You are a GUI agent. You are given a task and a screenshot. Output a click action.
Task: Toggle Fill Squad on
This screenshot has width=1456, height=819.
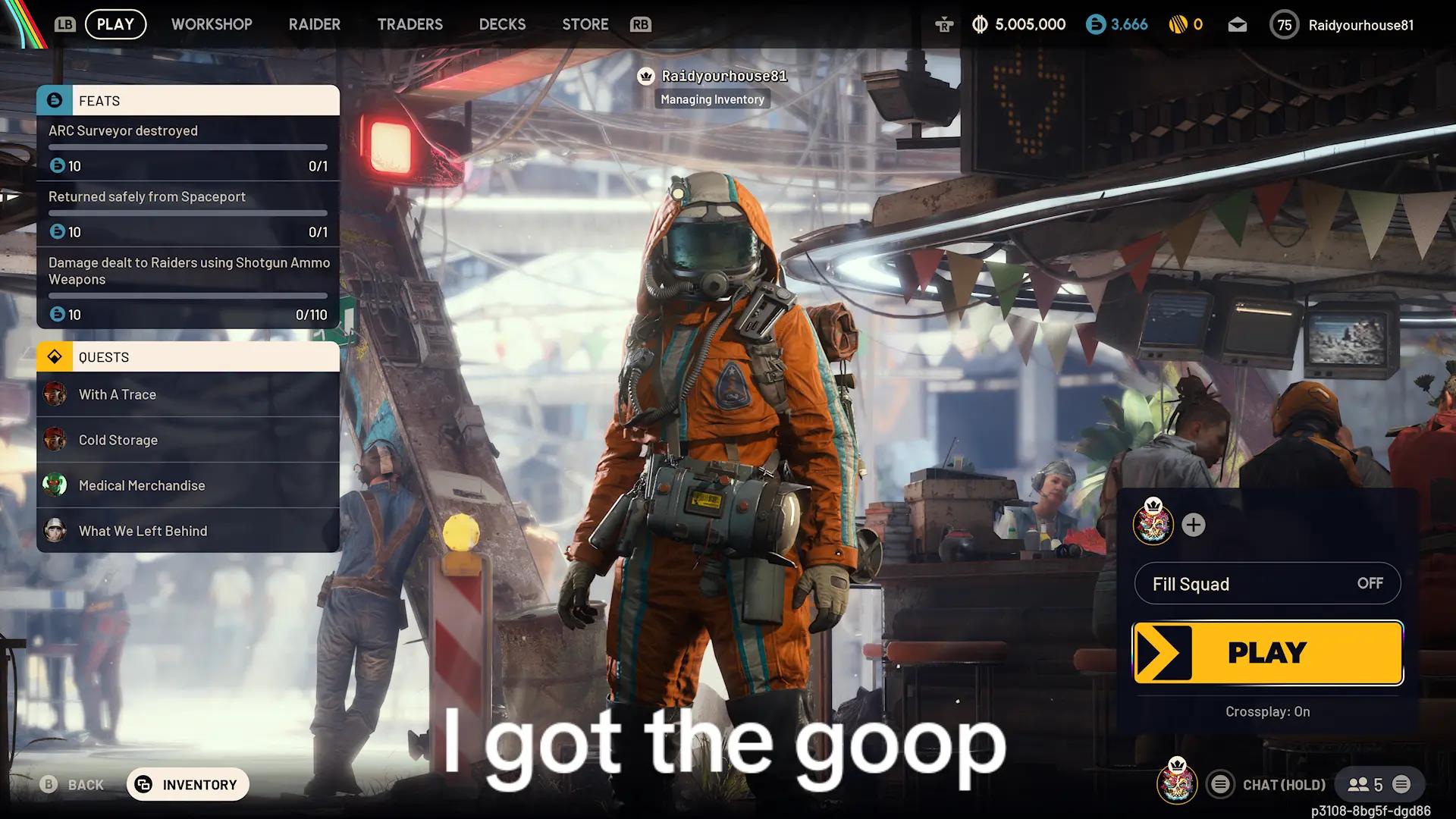(1267, 583)
